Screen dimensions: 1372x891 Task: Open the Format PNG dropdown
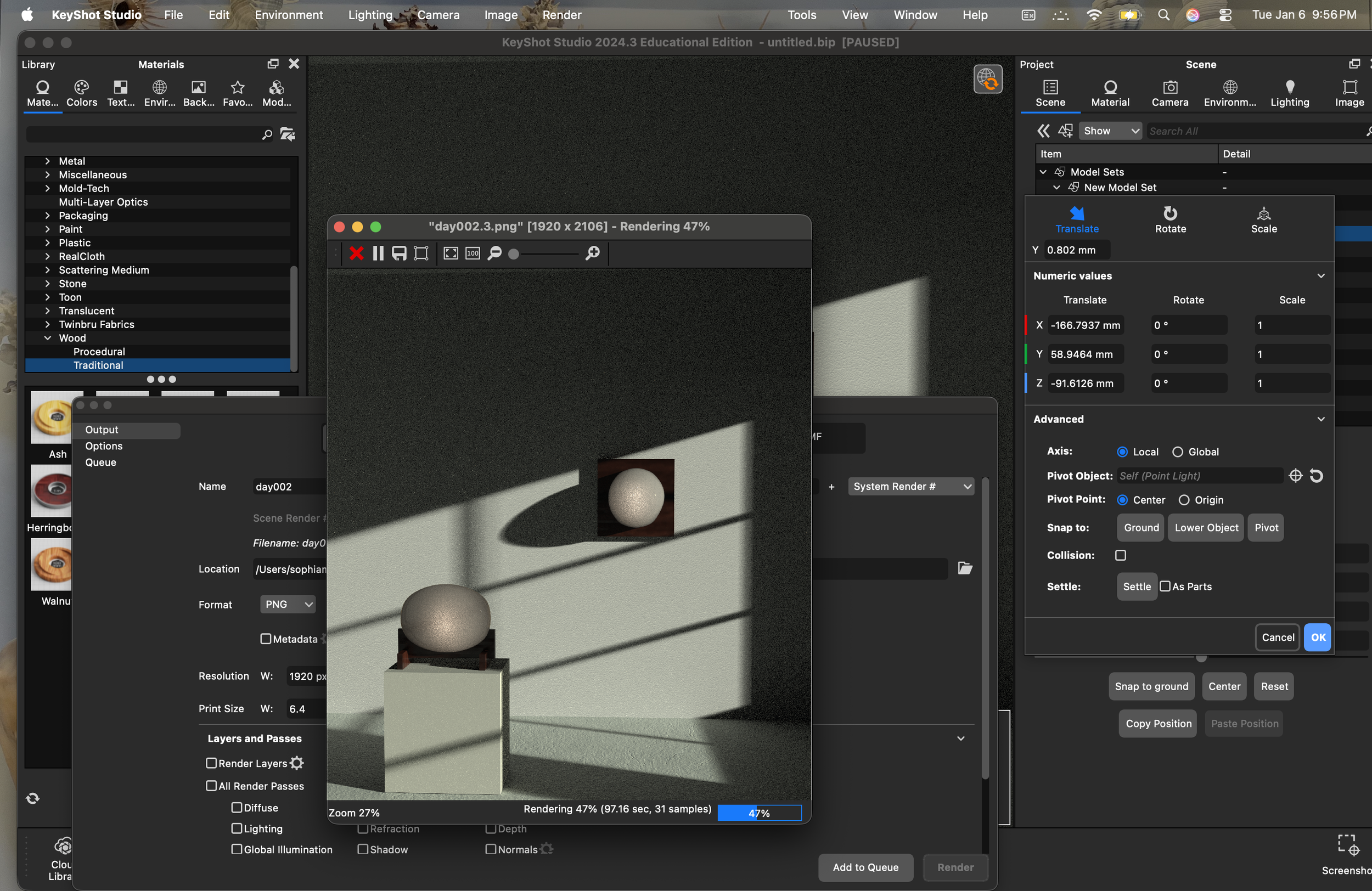pyautogui.click(x=288, y=604)
